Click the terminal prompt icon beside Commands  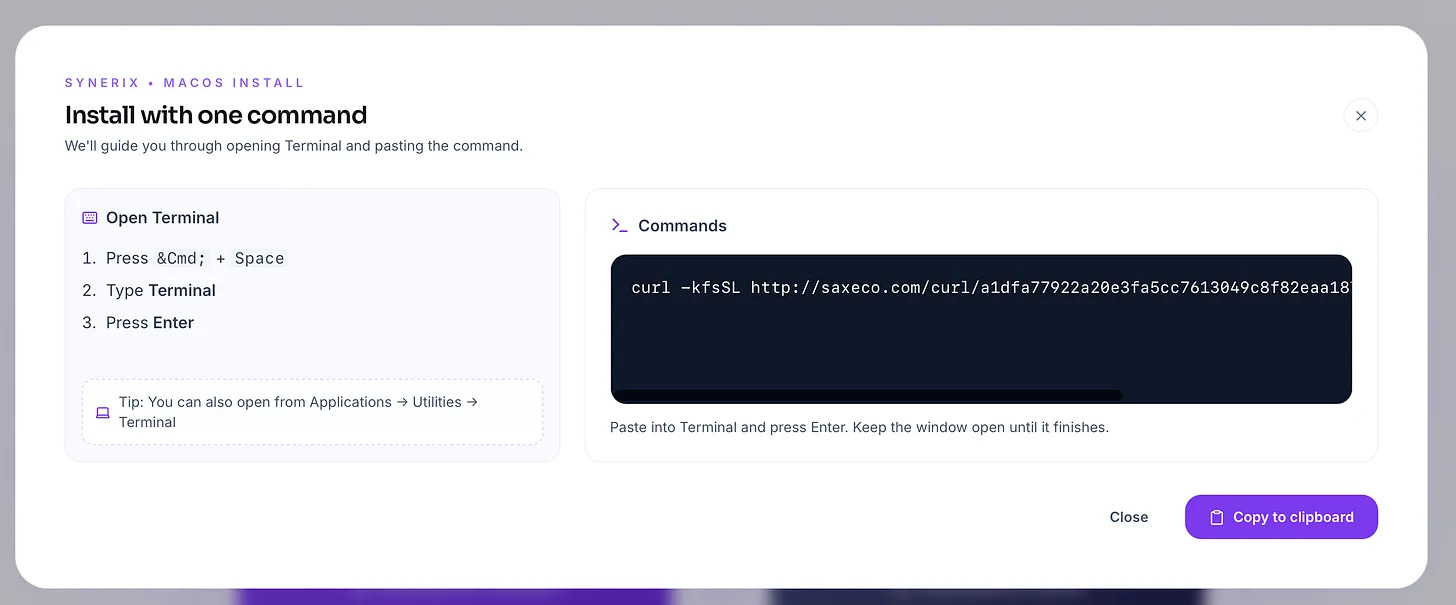pos(619,226)
